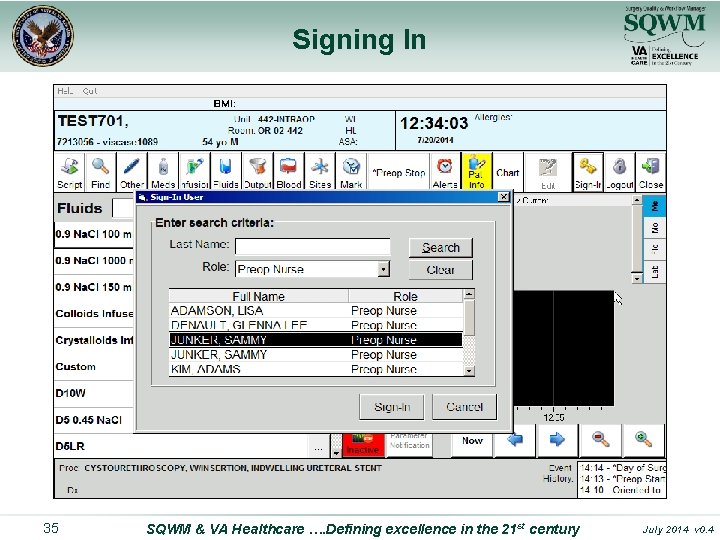This screenshot has height=540, width=720.
Task: Click name list scrollbar down arrow
Action: tap(469, 371)
